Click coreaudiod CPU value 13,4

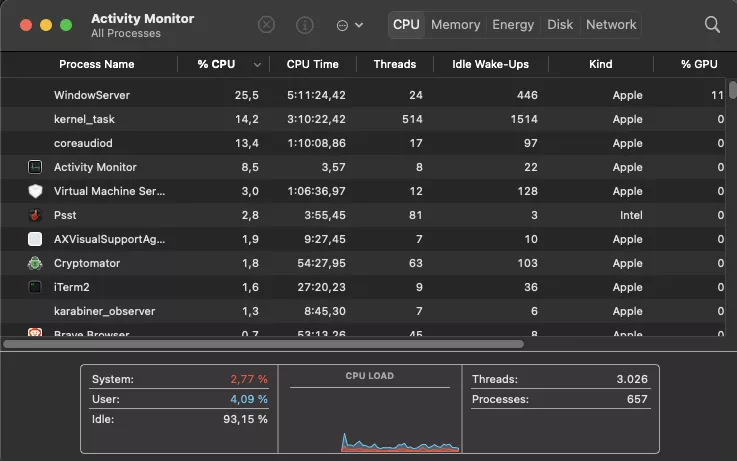coord(247,143)
